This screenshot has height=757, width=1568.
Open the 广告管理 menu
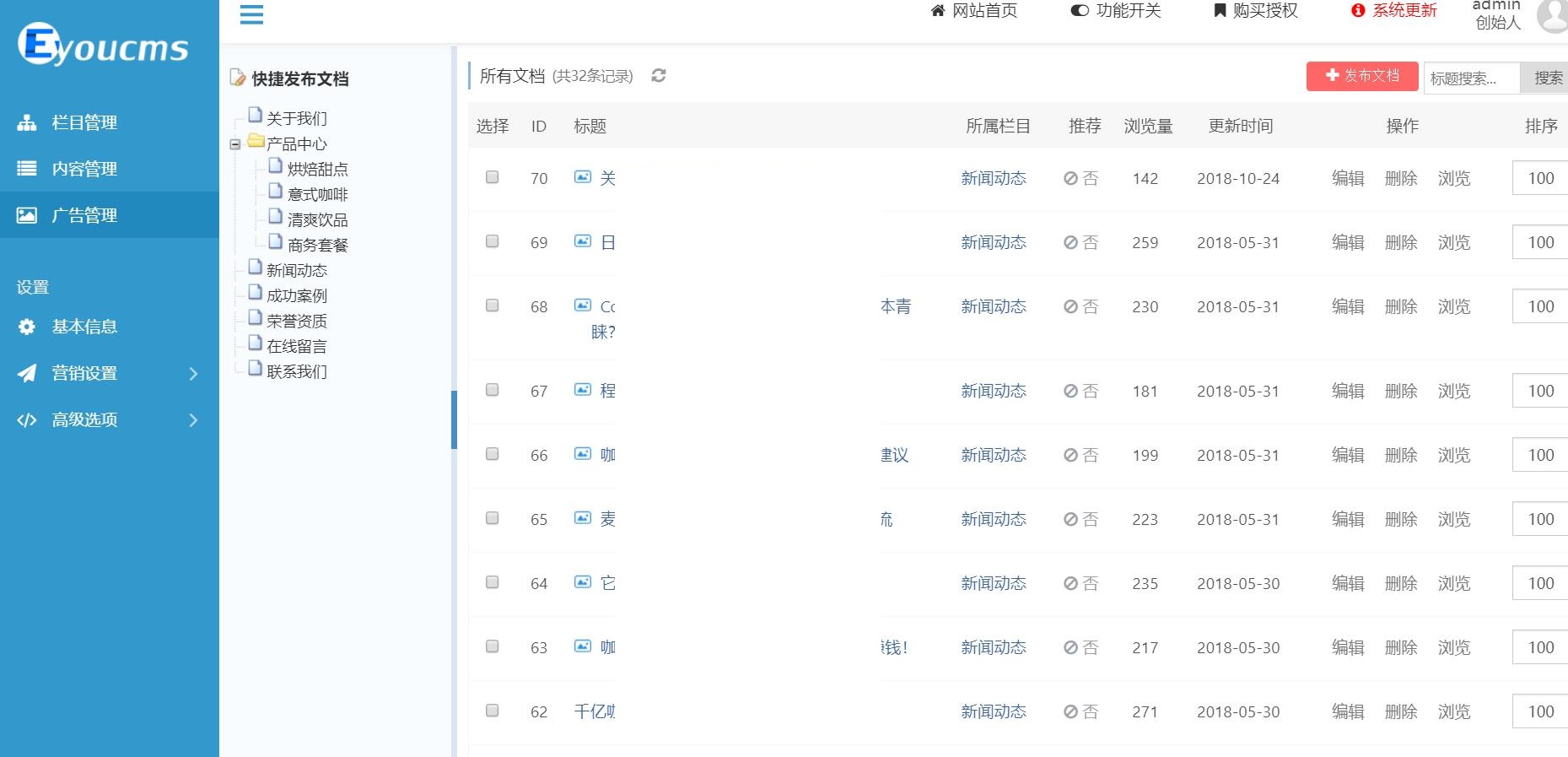[x=110, y=215]
